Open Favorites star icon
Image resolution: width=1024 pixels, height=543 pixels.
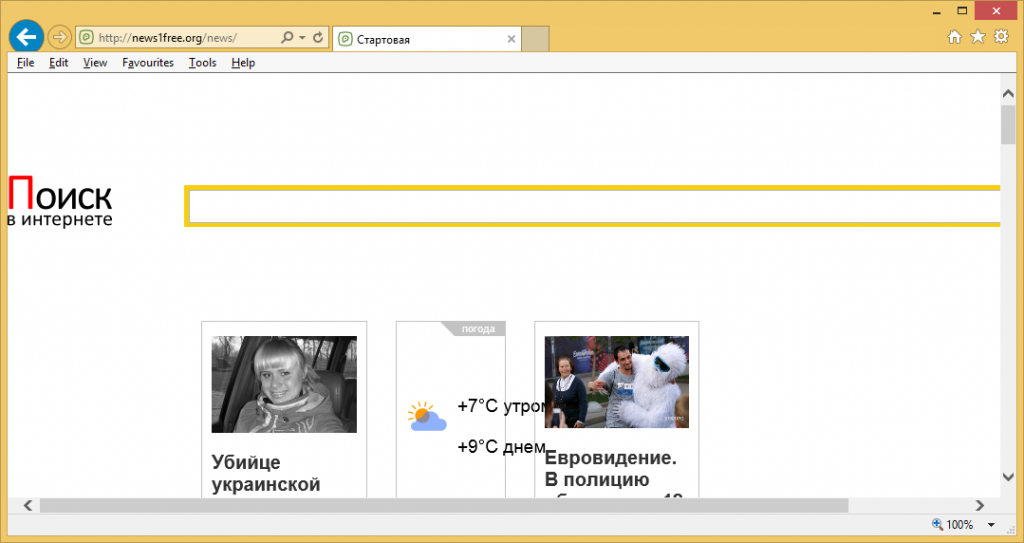[977, 37]
